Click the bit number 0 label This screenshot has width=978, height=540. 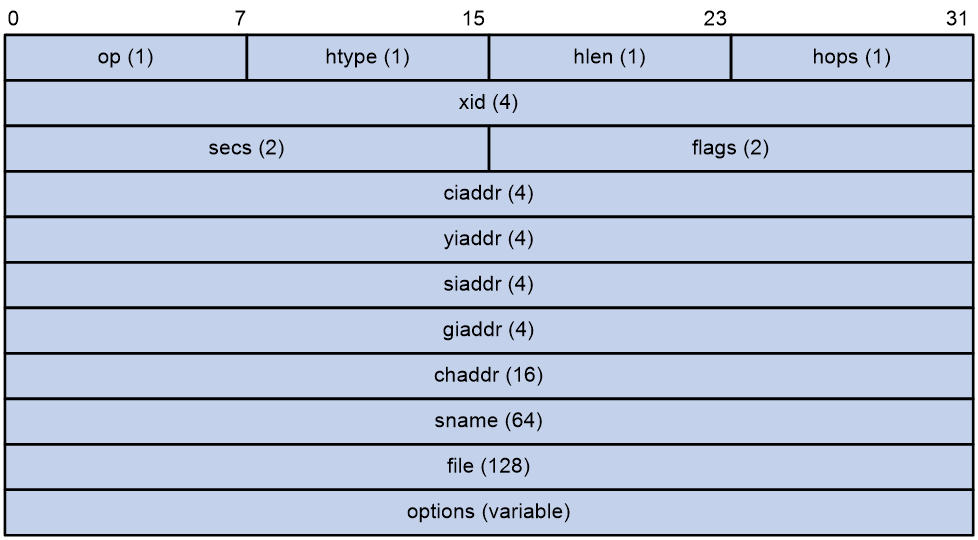pos(12,19)
